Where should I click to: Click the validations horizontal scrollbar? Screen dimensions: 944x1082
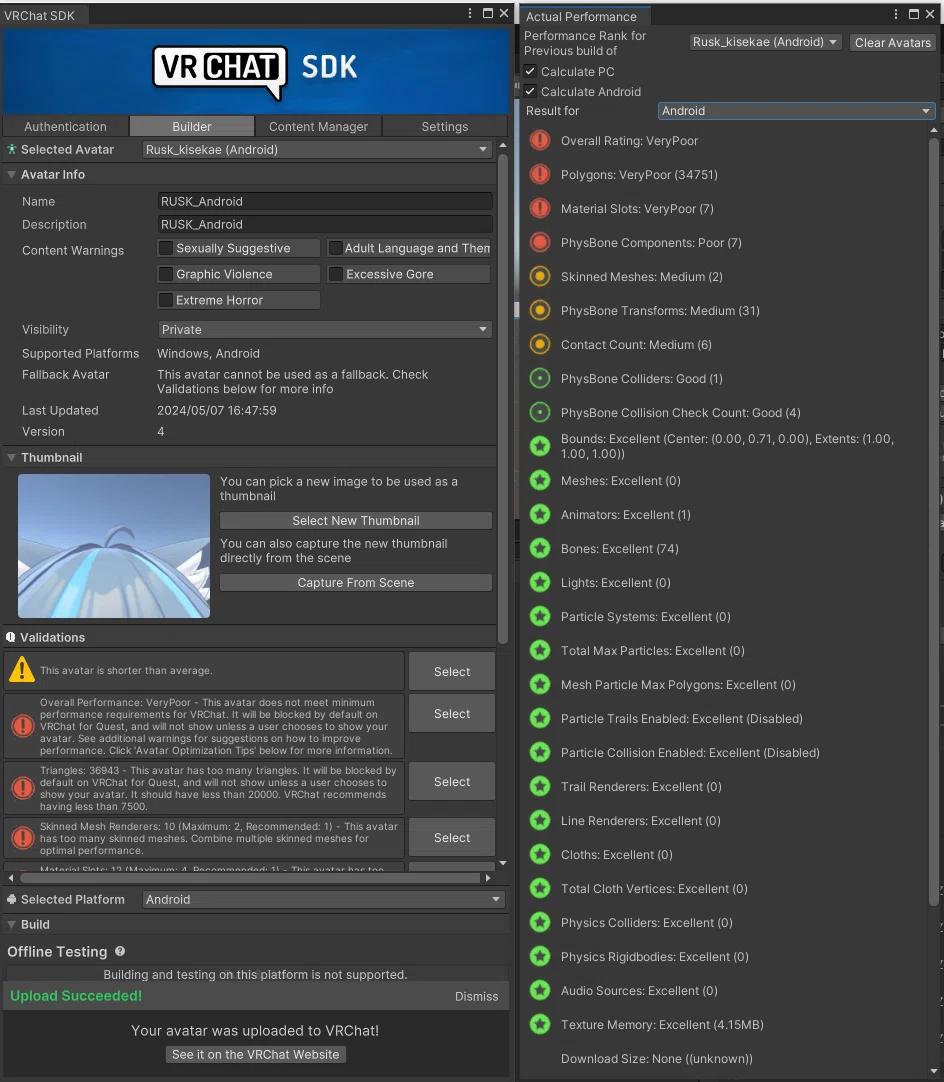click(x=250, y=878)
